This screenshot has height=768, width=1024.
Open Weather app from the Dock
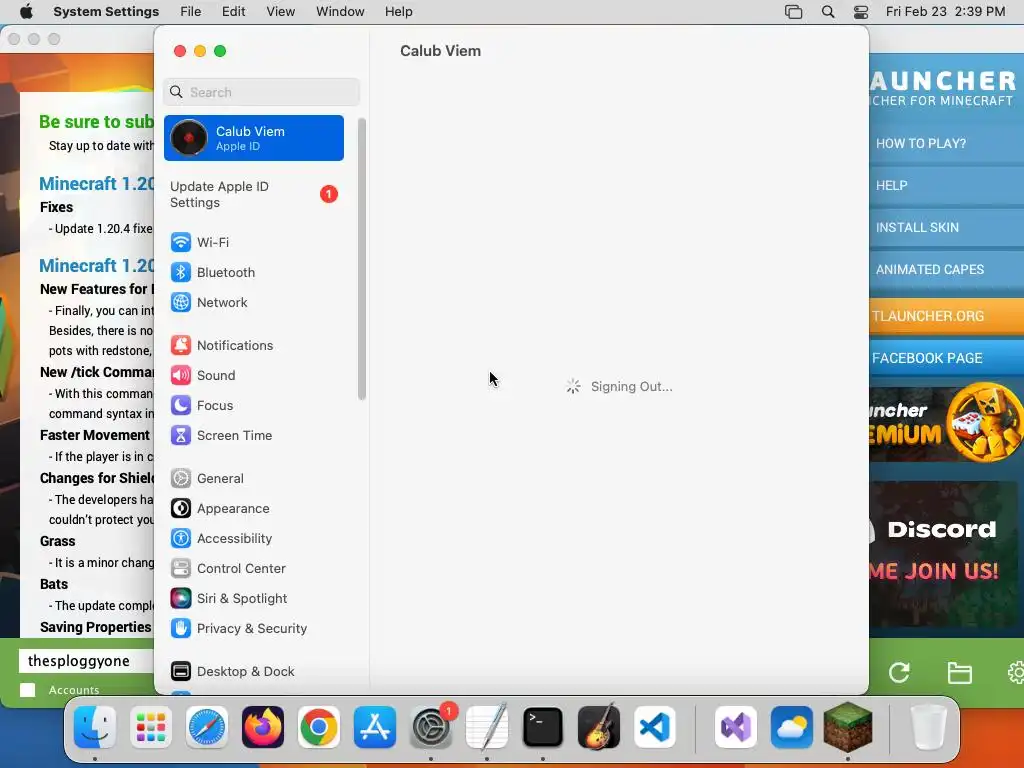pyautogui.click(x=792, y=727)
